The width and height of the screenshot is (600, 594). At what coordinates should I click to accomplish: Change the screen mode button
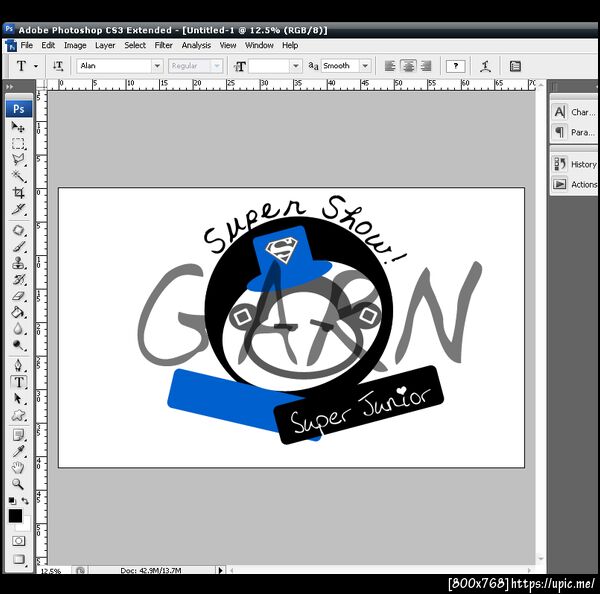click(x=18, y=559)
